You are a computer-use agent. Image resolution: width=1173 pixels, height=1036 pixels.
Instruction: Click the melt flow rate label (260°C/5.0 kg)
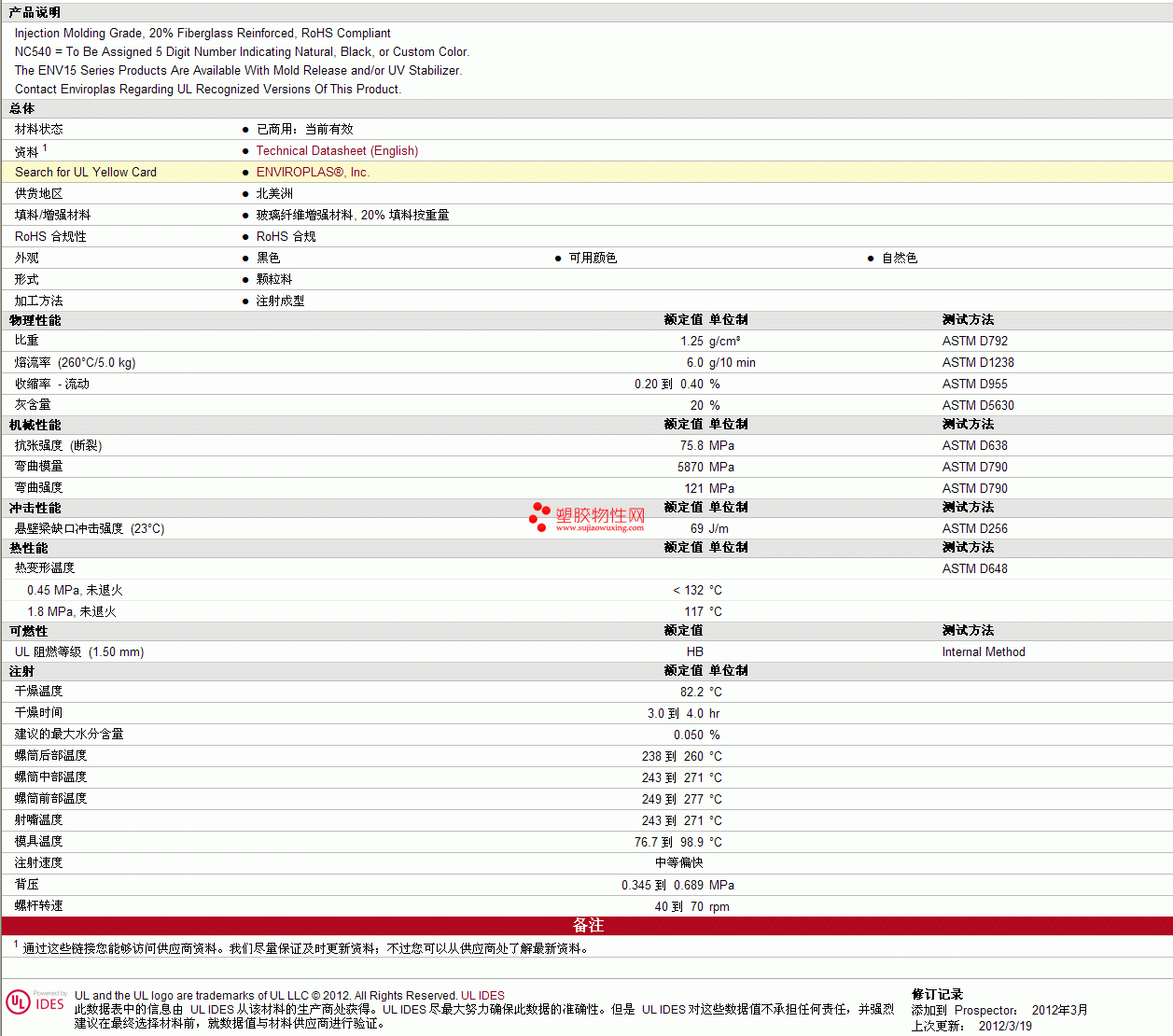click(75, 362)
